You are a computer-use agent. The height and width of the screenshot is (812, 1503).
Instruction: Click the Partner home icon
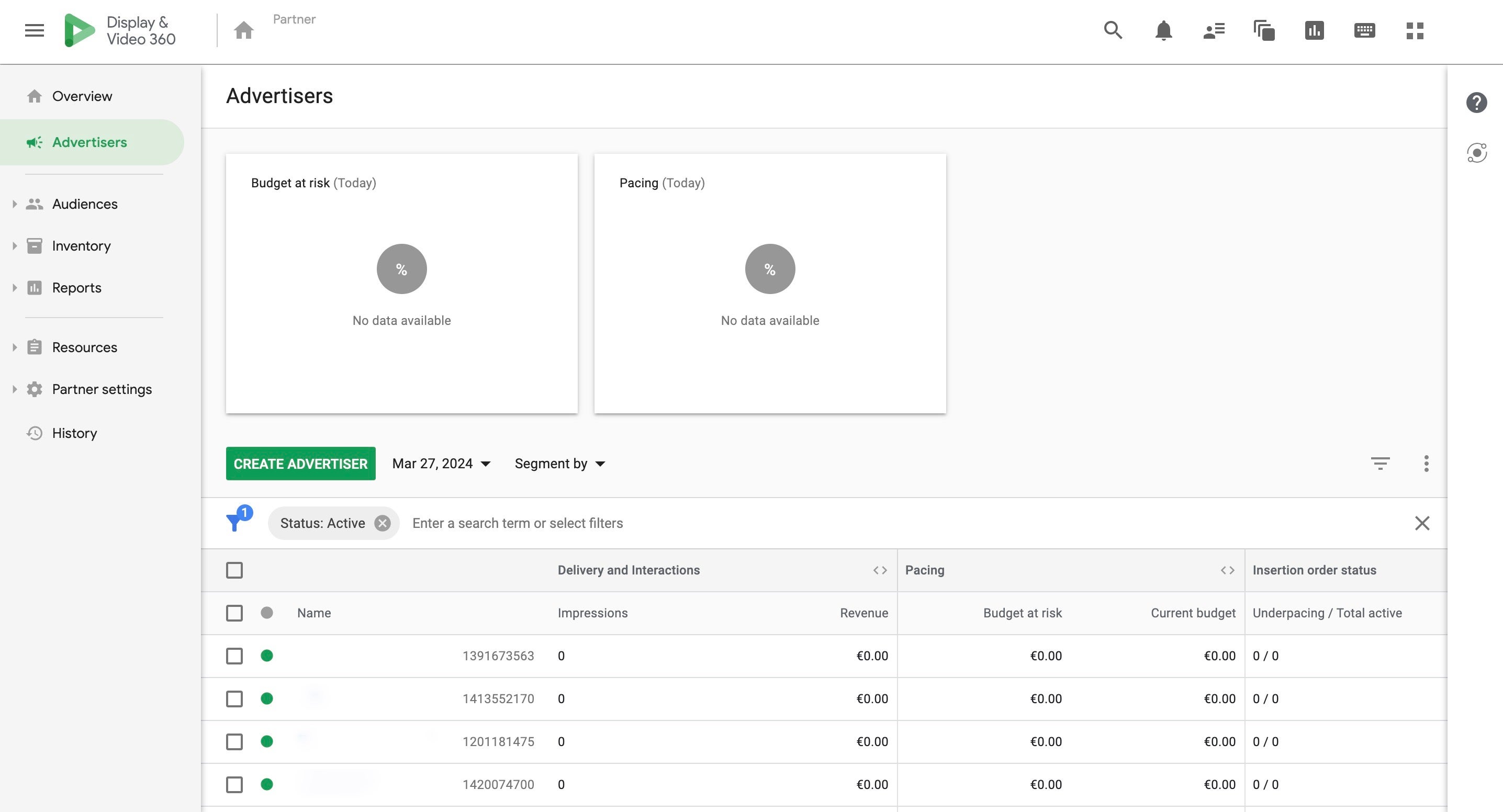tap(243, 30)
